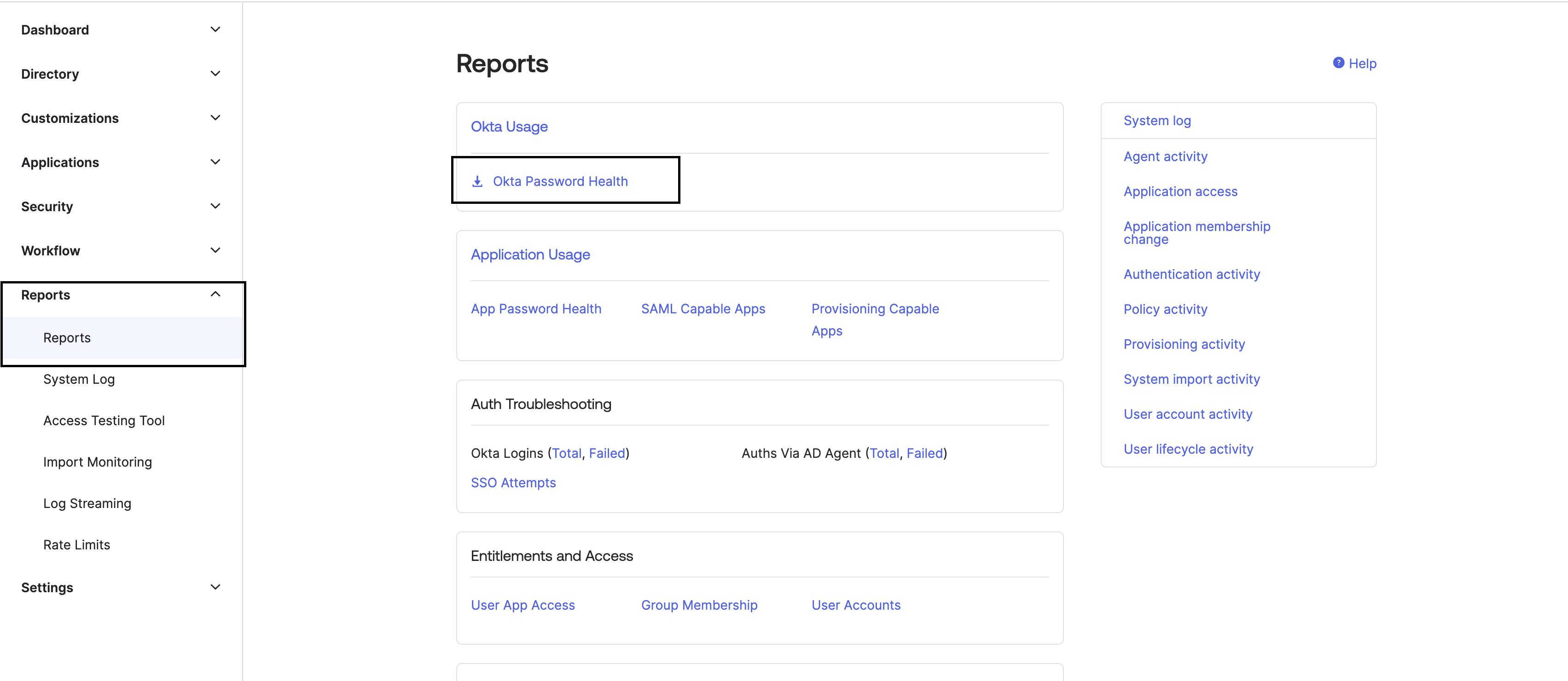The image size is (1568, 681).
Task: Open the SSO Attempts report
Action: [513, 483]
